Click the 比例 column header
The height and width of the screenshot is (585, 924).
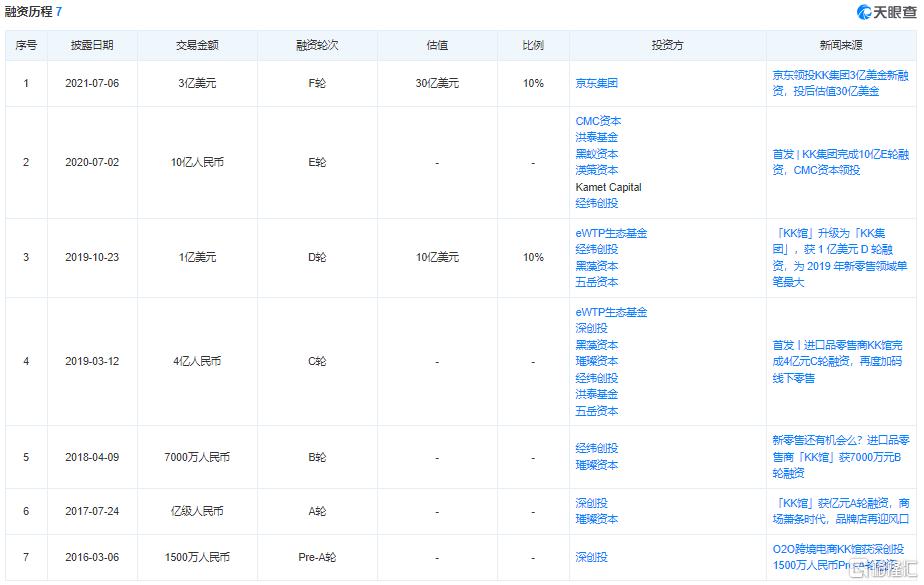(533, 45)
